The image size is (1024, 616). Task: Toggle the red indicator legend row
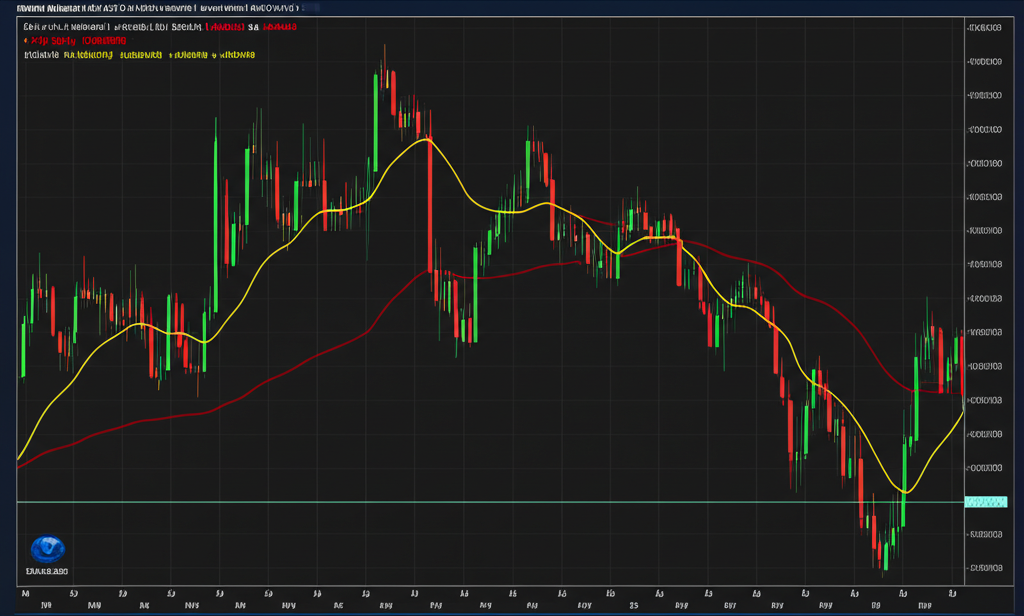(78, 41)
